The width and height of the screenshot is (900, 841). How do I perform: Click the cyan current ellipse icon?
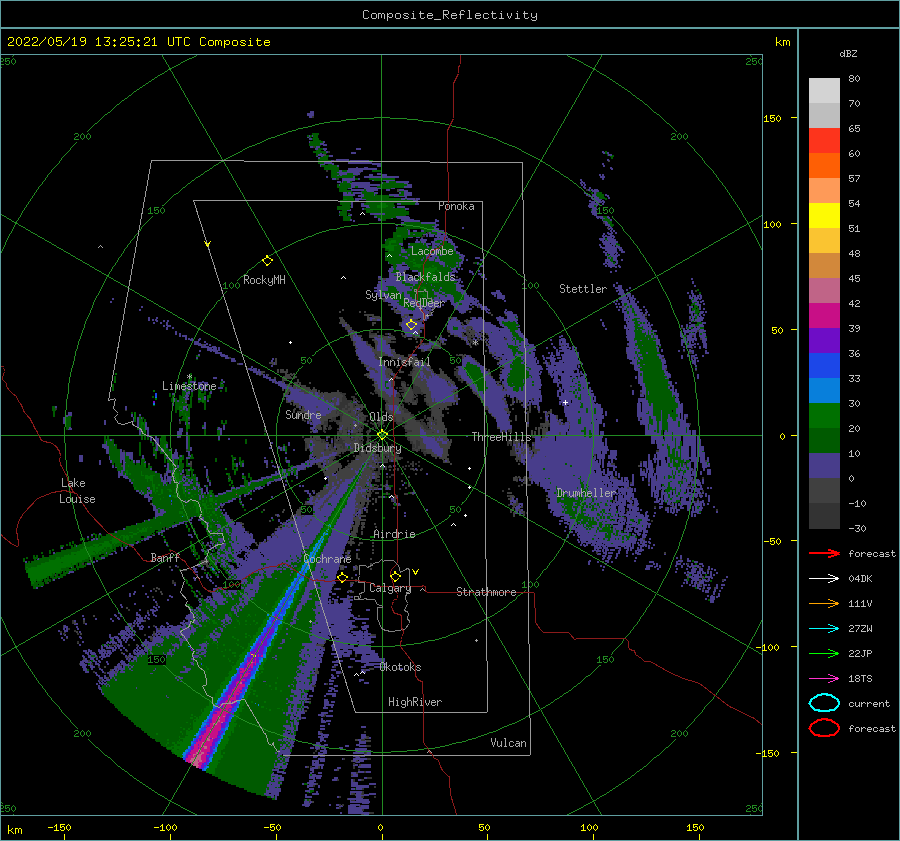point(824,703)
